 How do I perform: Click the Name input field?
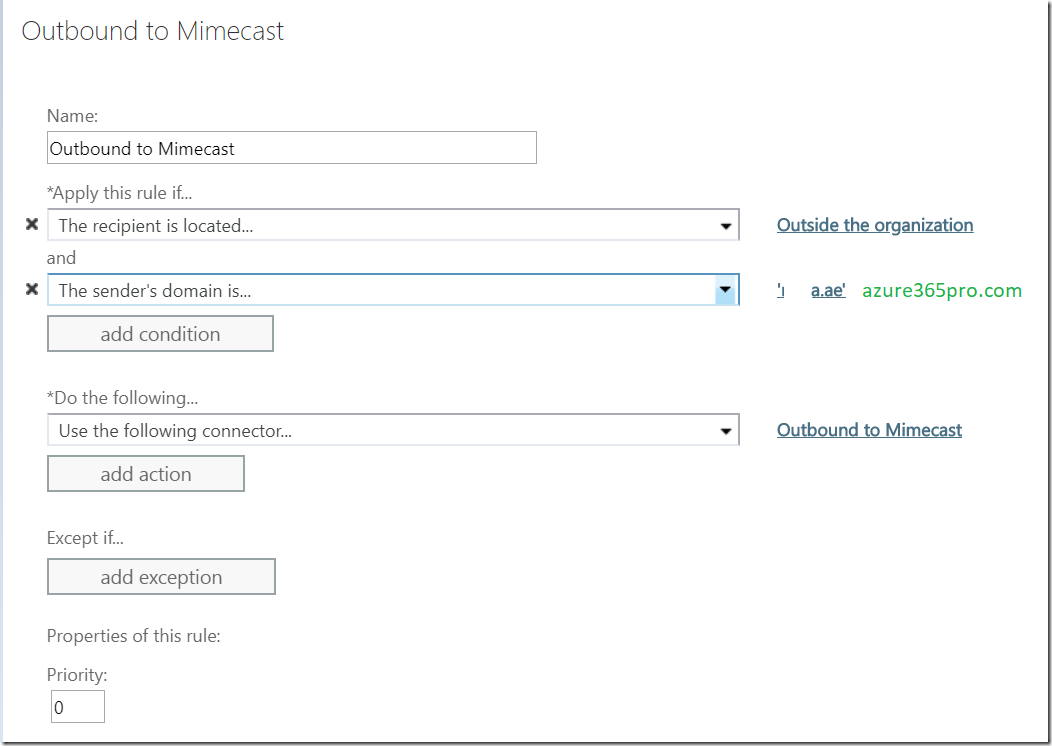point(292,148)
